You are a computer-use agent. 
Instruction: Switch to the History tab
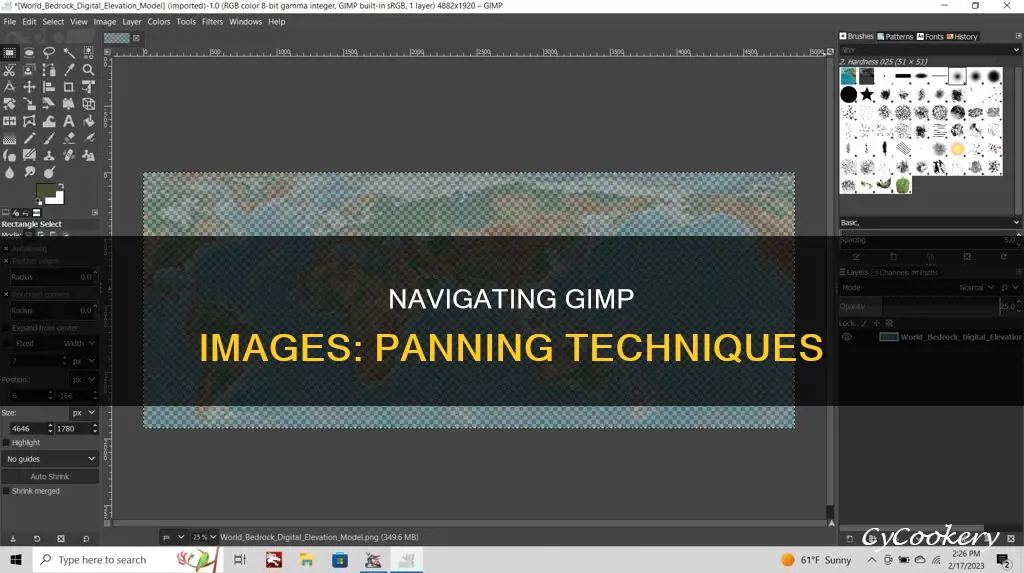[x=962, y=37]
